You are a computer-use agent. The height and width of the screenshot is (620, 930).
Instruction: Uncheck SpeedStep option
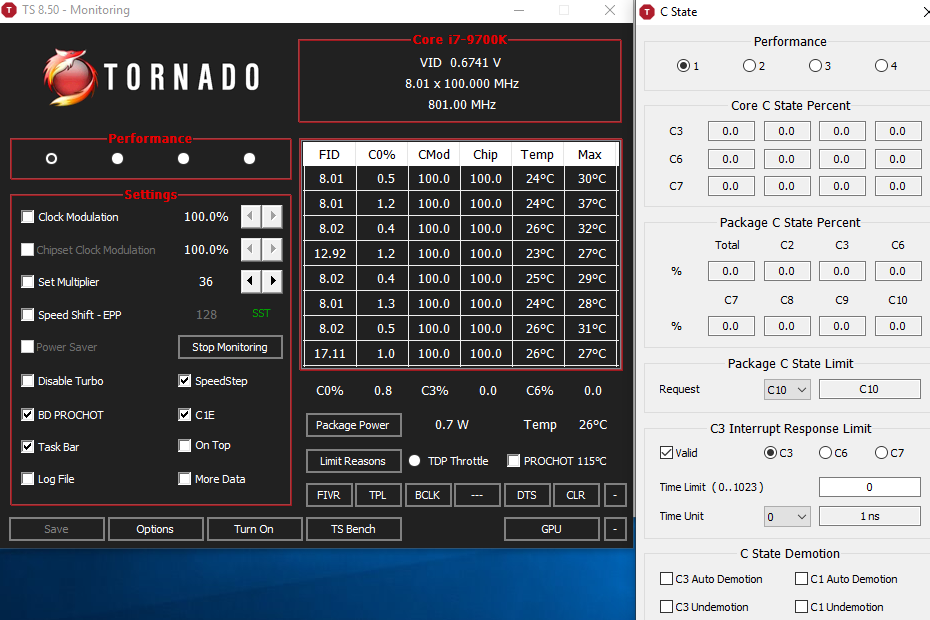(184, 380)
